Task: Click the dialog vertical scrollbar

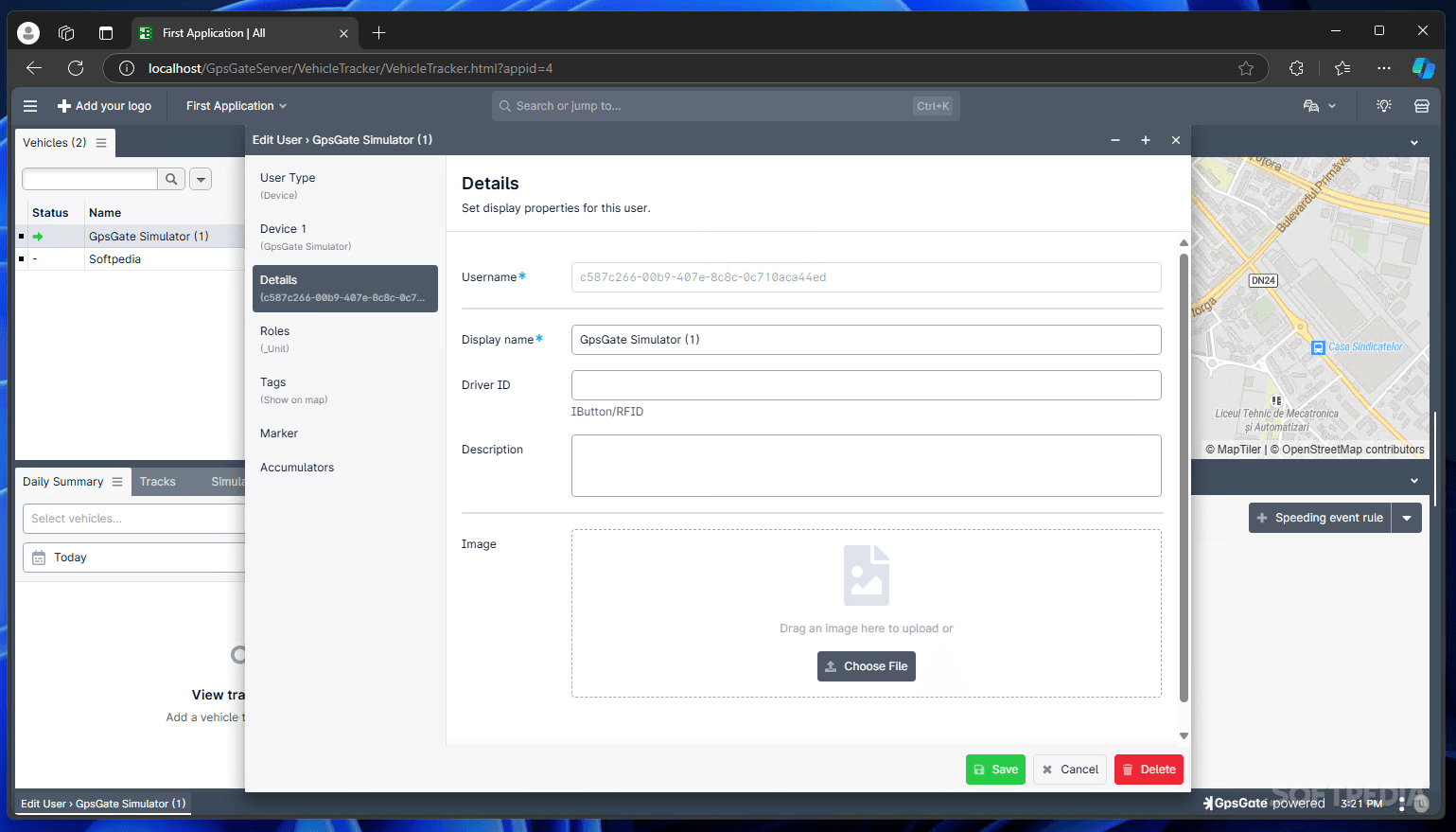Action: click(x=1184, y=478)
